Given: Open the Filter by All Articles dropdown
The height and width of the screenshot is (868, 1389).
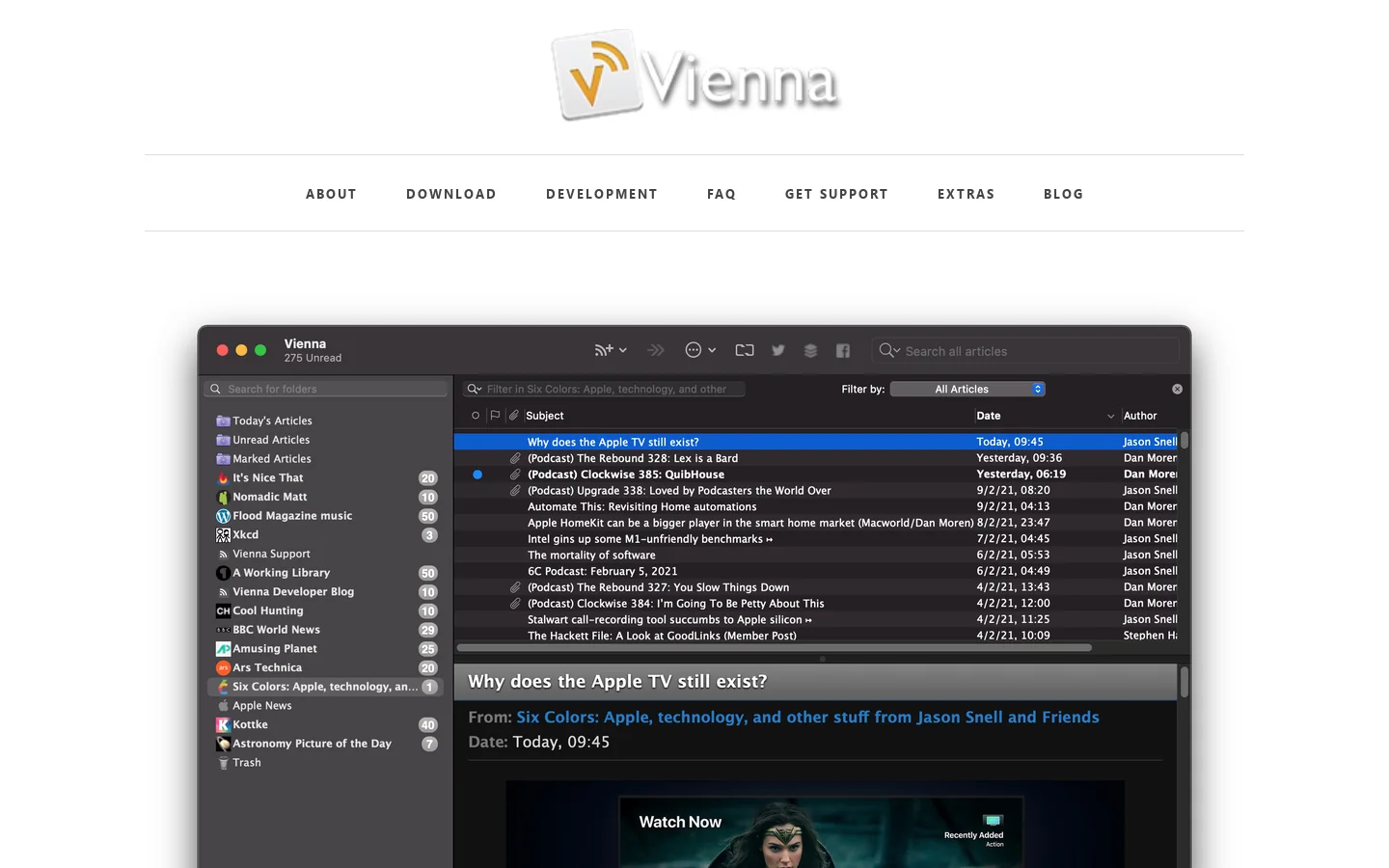Looking at the screenshot, I should point(967,389).
